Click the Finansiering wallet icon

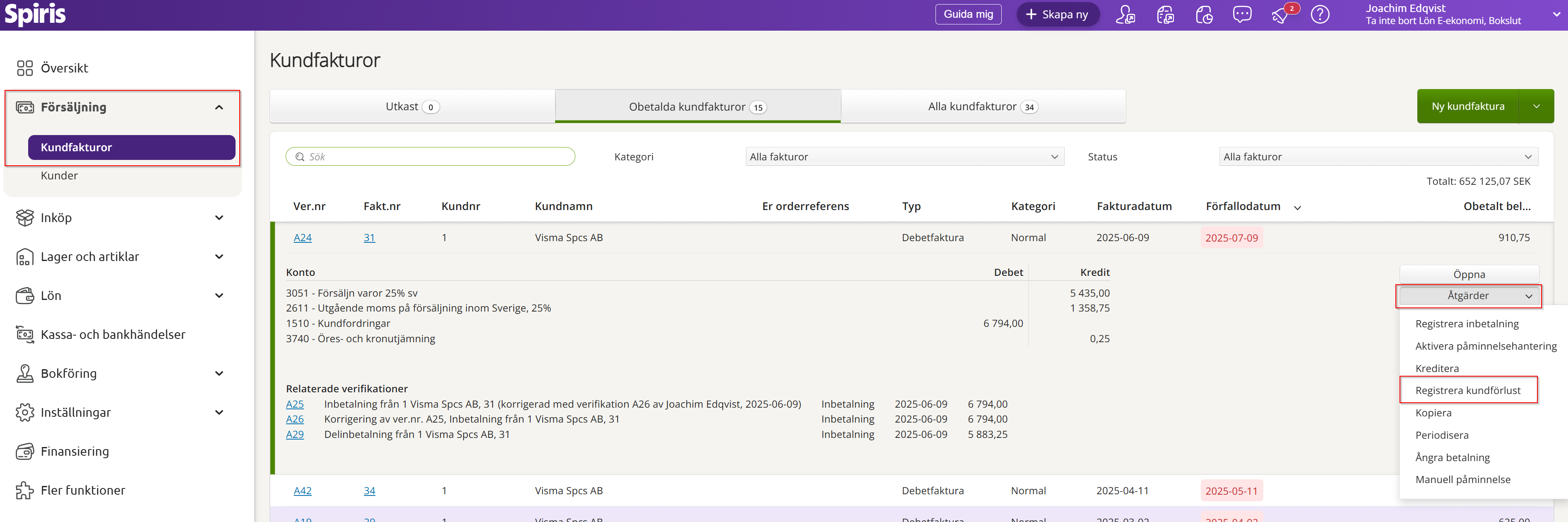tap(25, 451)
